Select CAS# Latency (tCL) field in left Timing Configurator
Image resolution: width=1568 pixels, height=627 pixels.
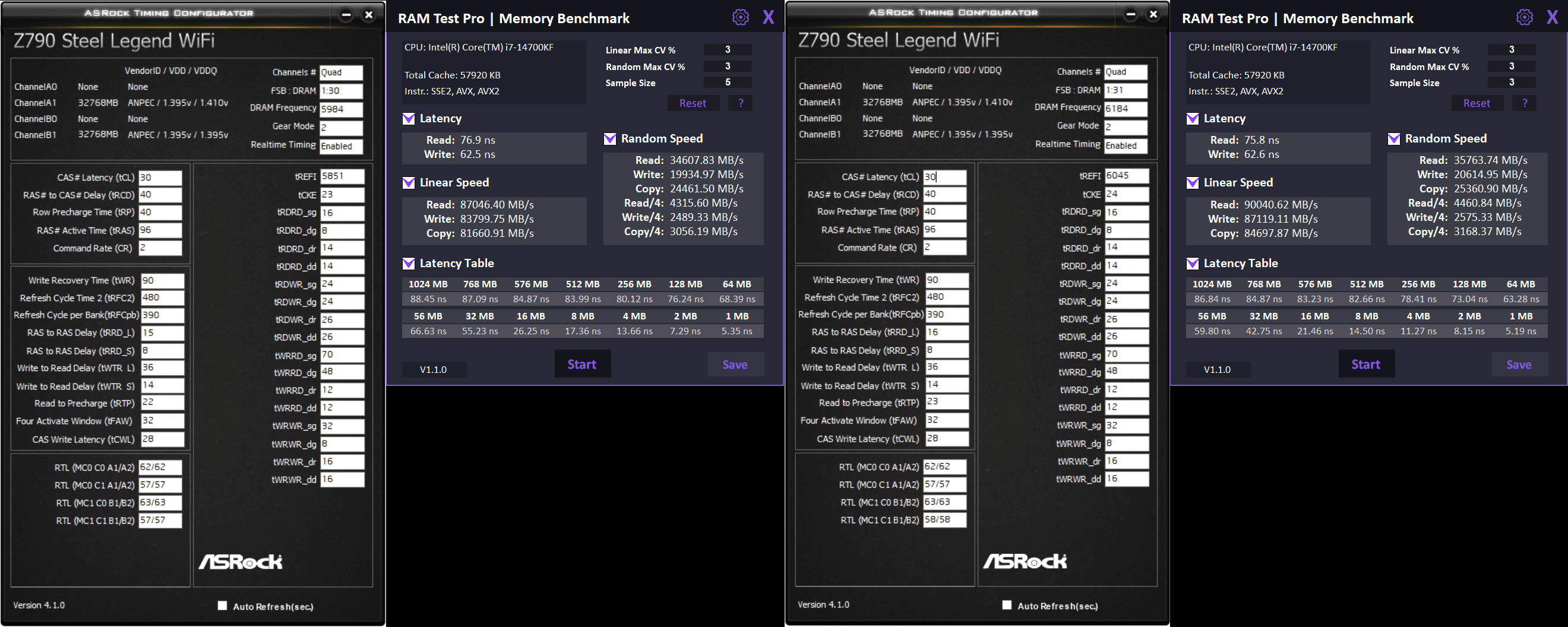[160, 178]
